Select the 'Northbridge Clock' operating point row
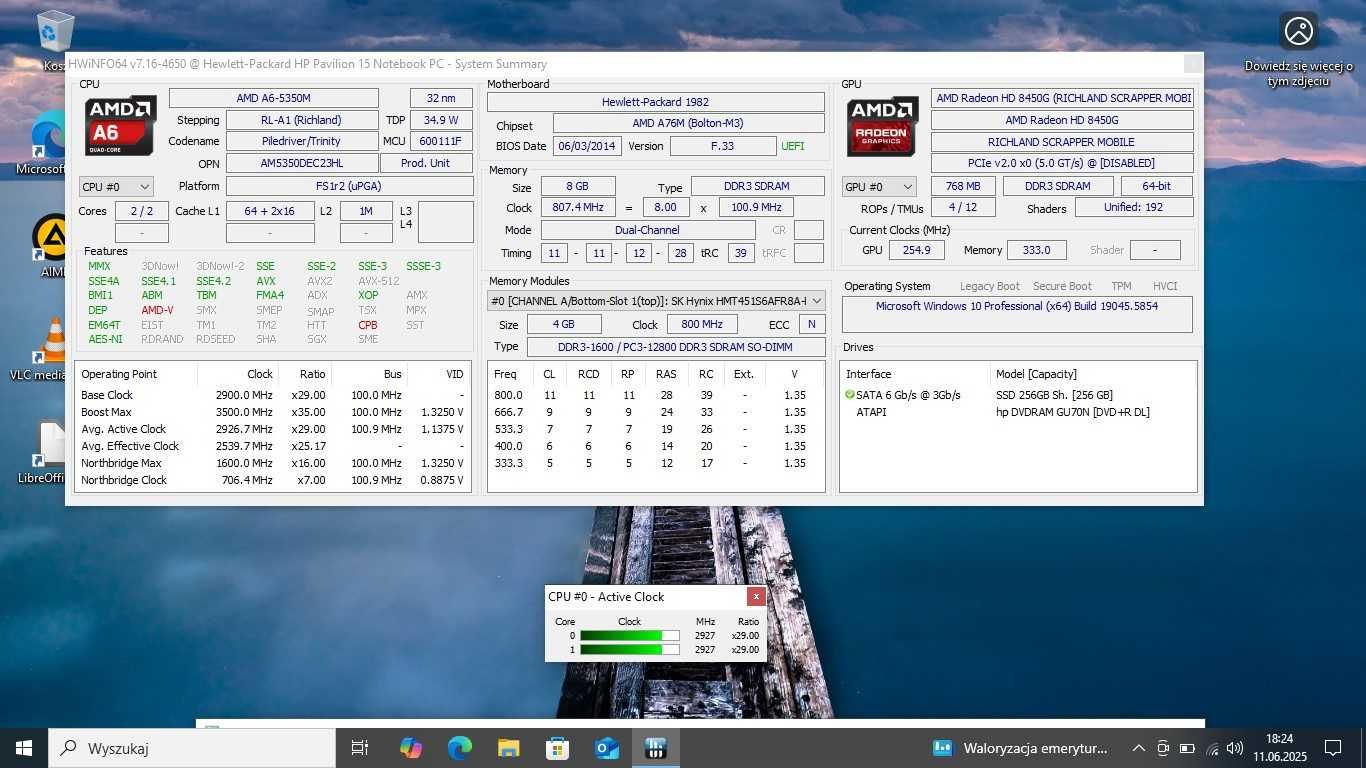Screen dimensions: 1366x768 [273, 480]
